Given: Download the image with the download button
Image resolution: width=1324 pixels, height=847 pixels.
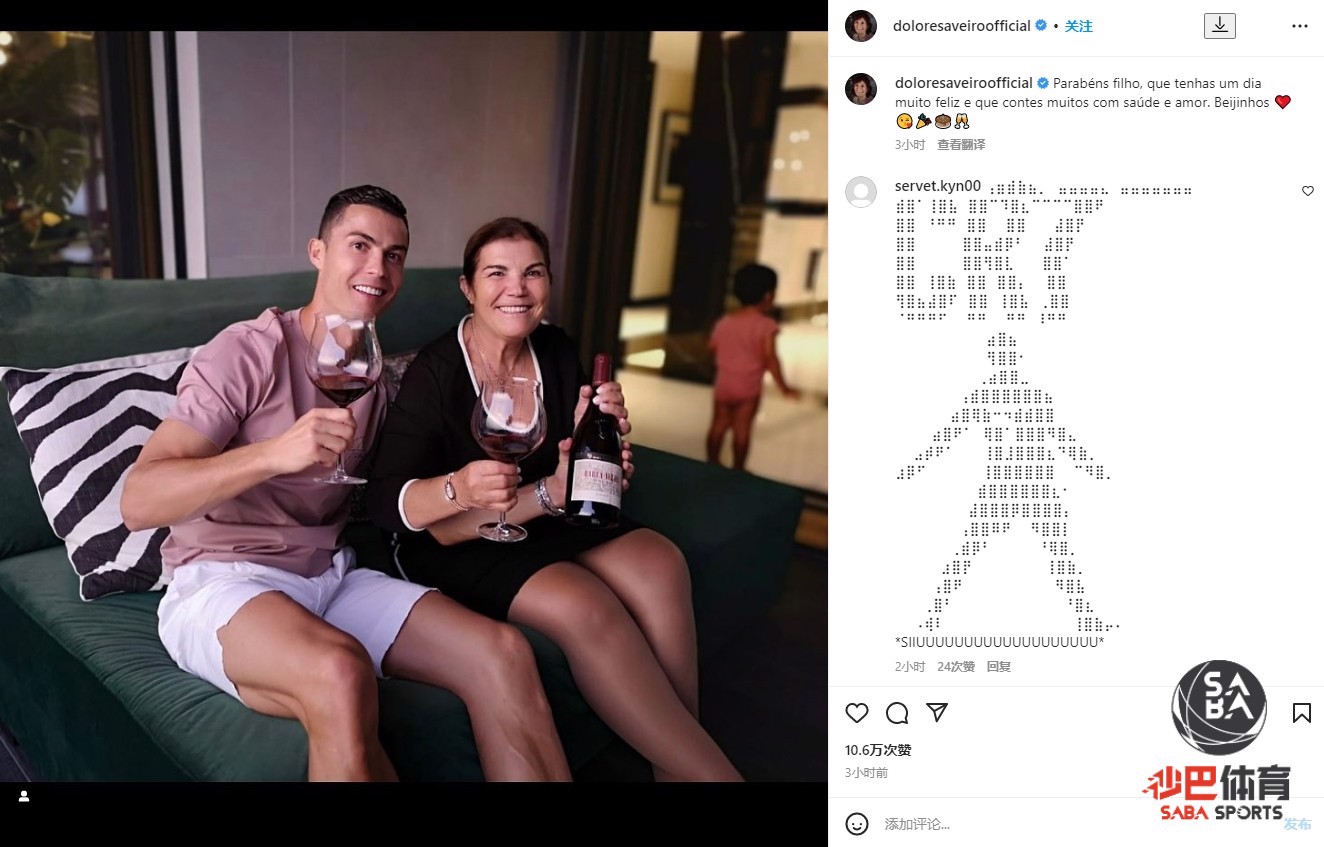Looking at the screenshot, I should 1219,26.
